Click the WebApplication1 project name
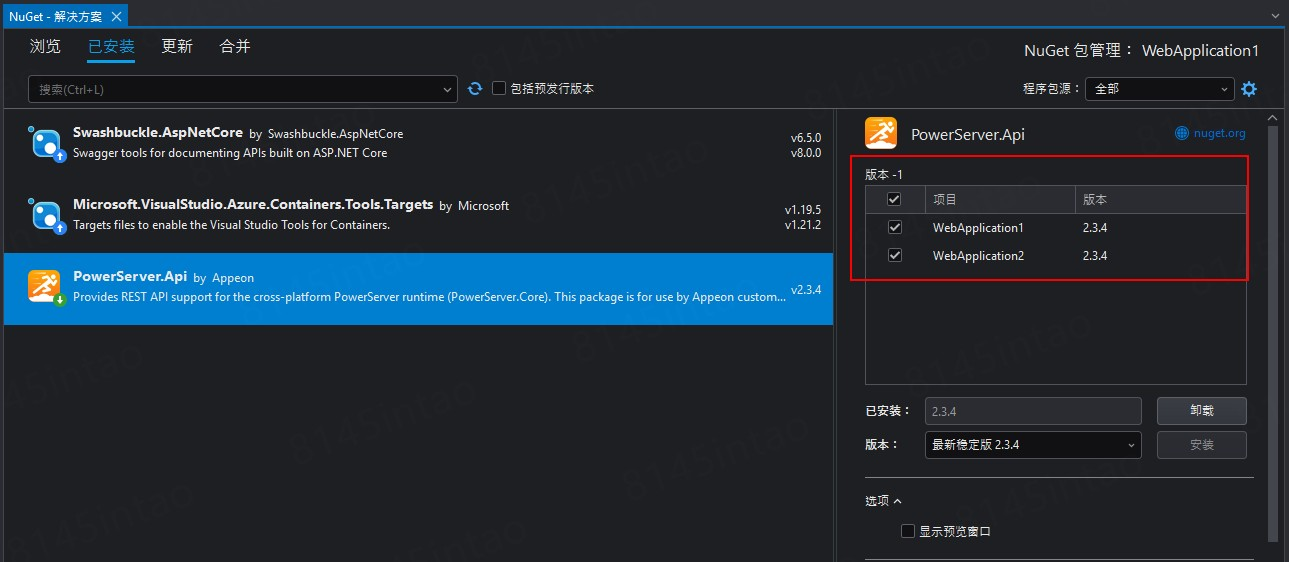This screenshot has height=562, width=1289. (x=978, y=228)
